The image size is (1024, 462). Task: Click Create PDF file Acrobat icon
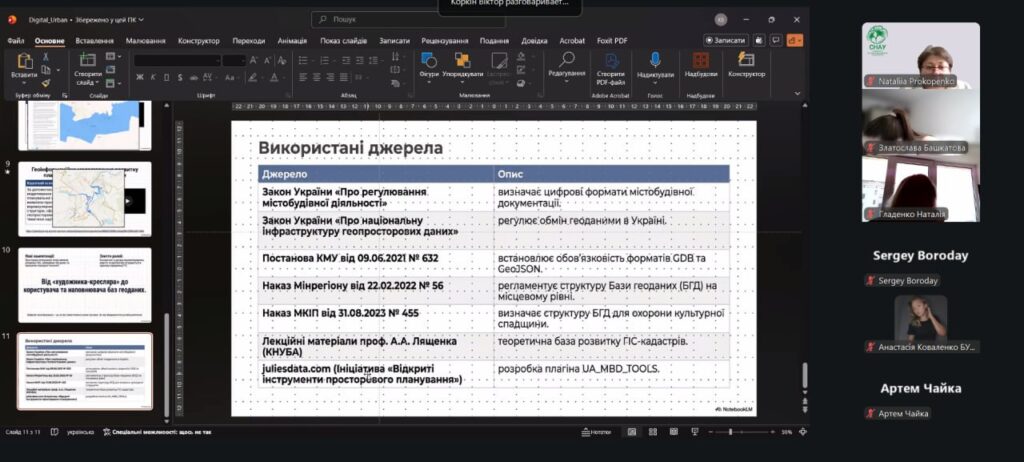click(610, 64)
